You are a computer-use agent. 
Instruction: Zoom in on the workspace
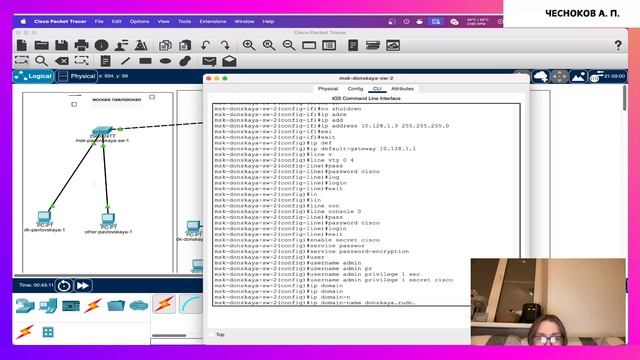pyautogui.click(x=249, y=45)
